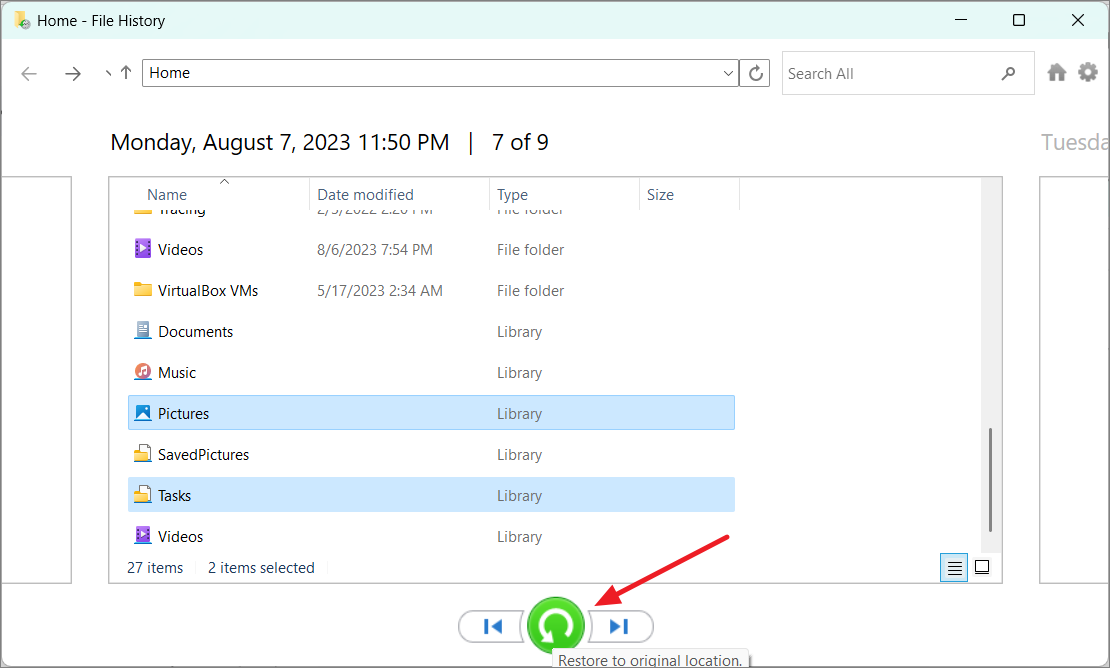Click the previous version panel edge
Viewport: 1110px width, 668px height.
[36, 379]
